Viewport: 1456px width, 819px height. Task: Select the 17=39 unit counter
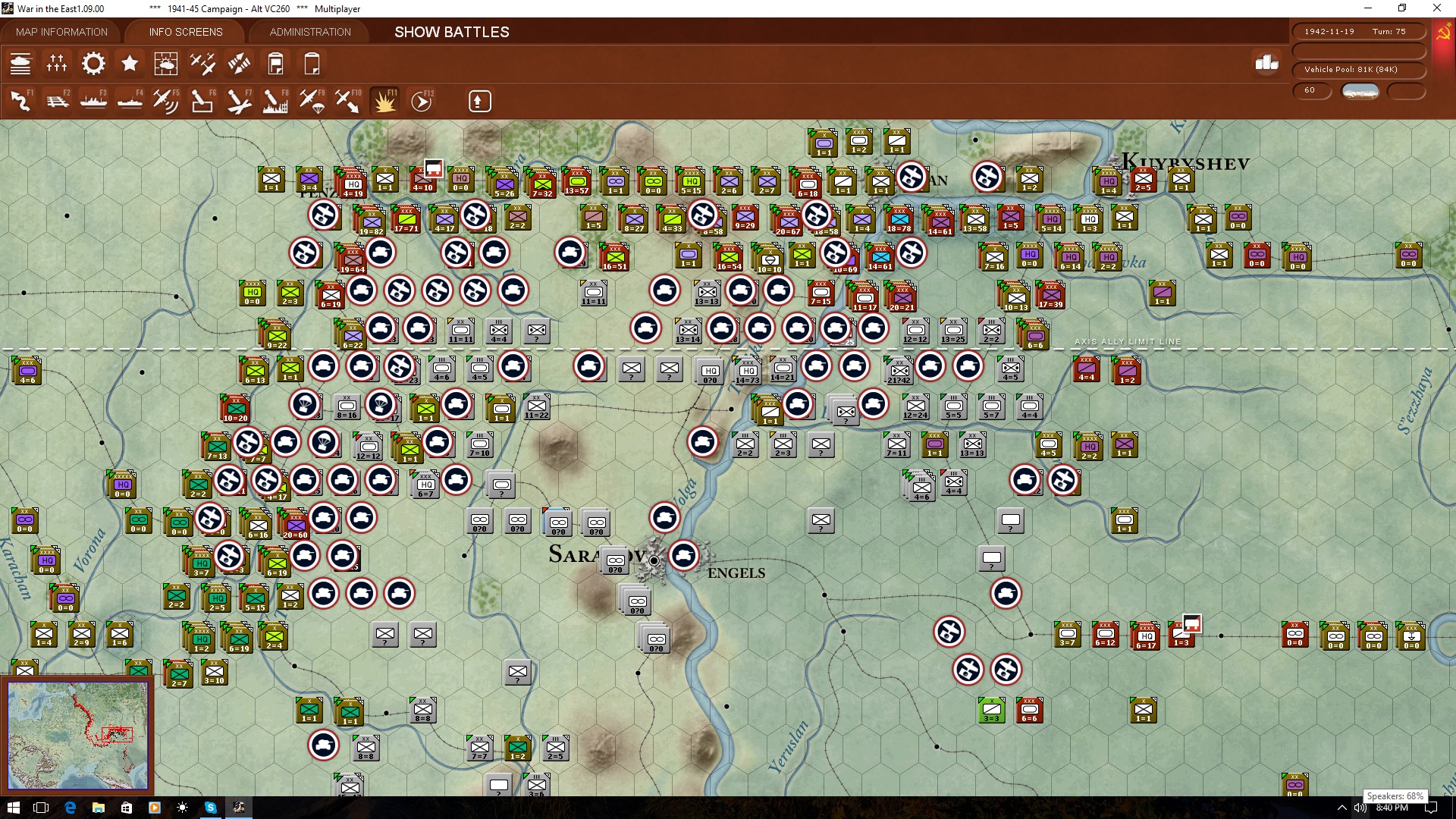pyautogui.click(x=1050, y=294)
